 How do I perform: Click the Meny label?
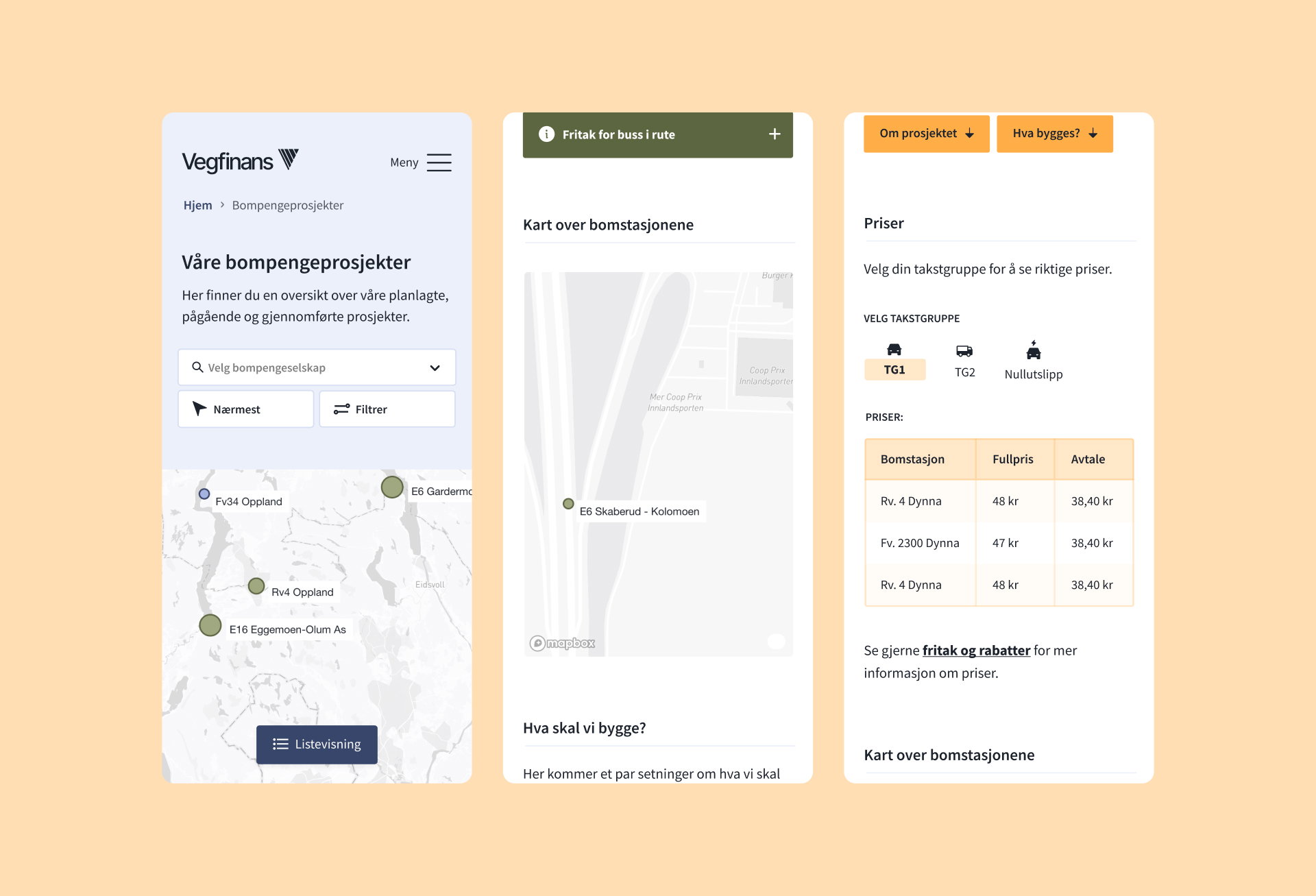(x=404, y=162)
